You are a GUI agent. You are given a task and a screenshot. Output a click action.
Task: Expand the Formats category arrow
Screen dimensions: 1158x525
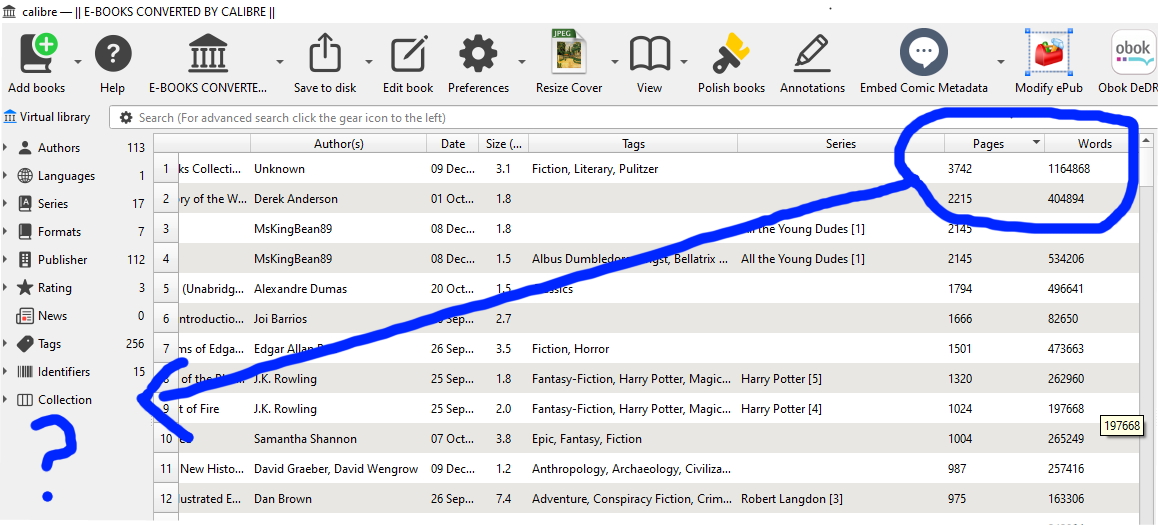(x=5, y=231)
